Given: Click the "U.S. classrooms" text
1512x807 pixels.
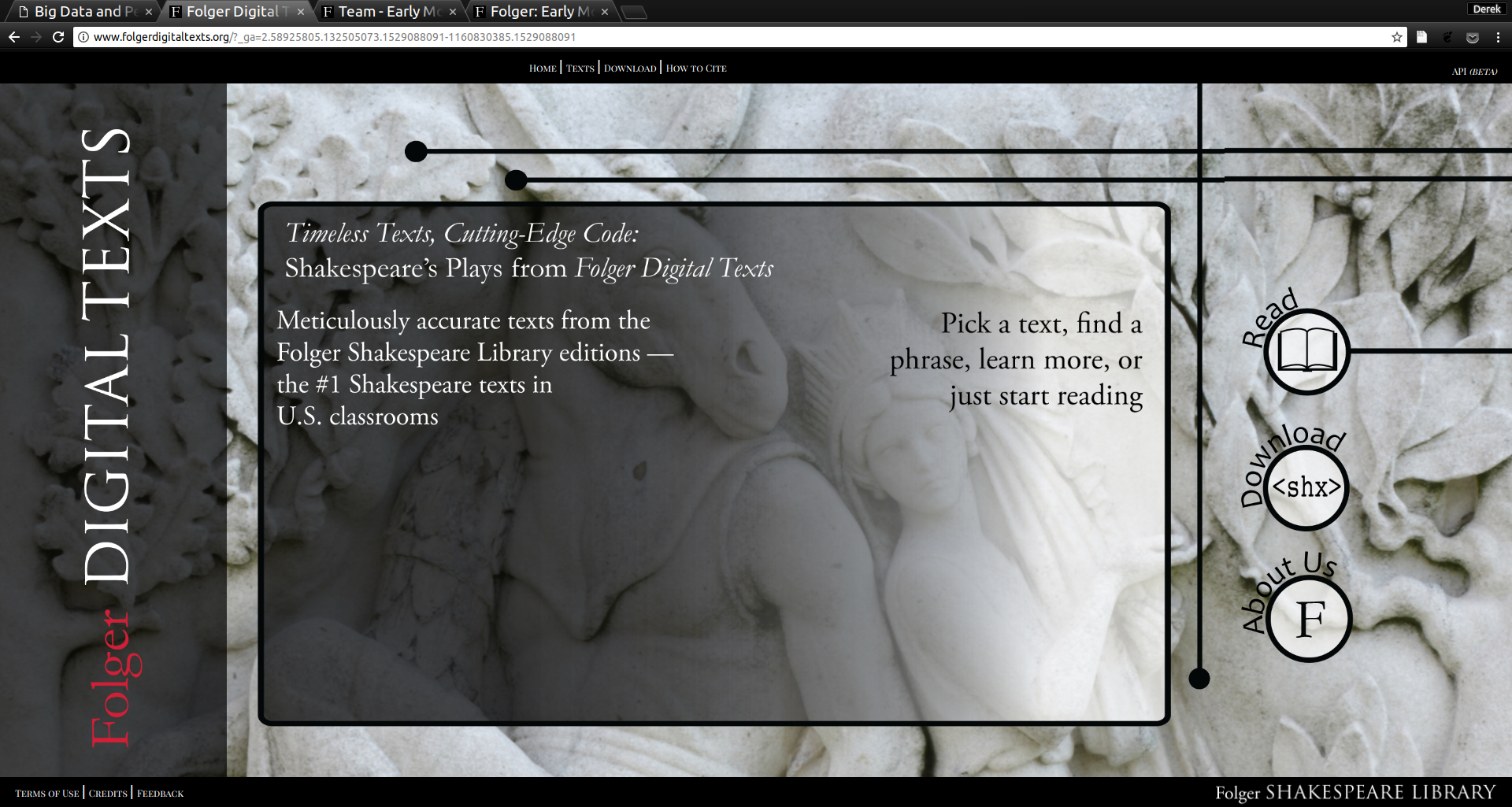Looking at the screenshot, I should point(358,416).
